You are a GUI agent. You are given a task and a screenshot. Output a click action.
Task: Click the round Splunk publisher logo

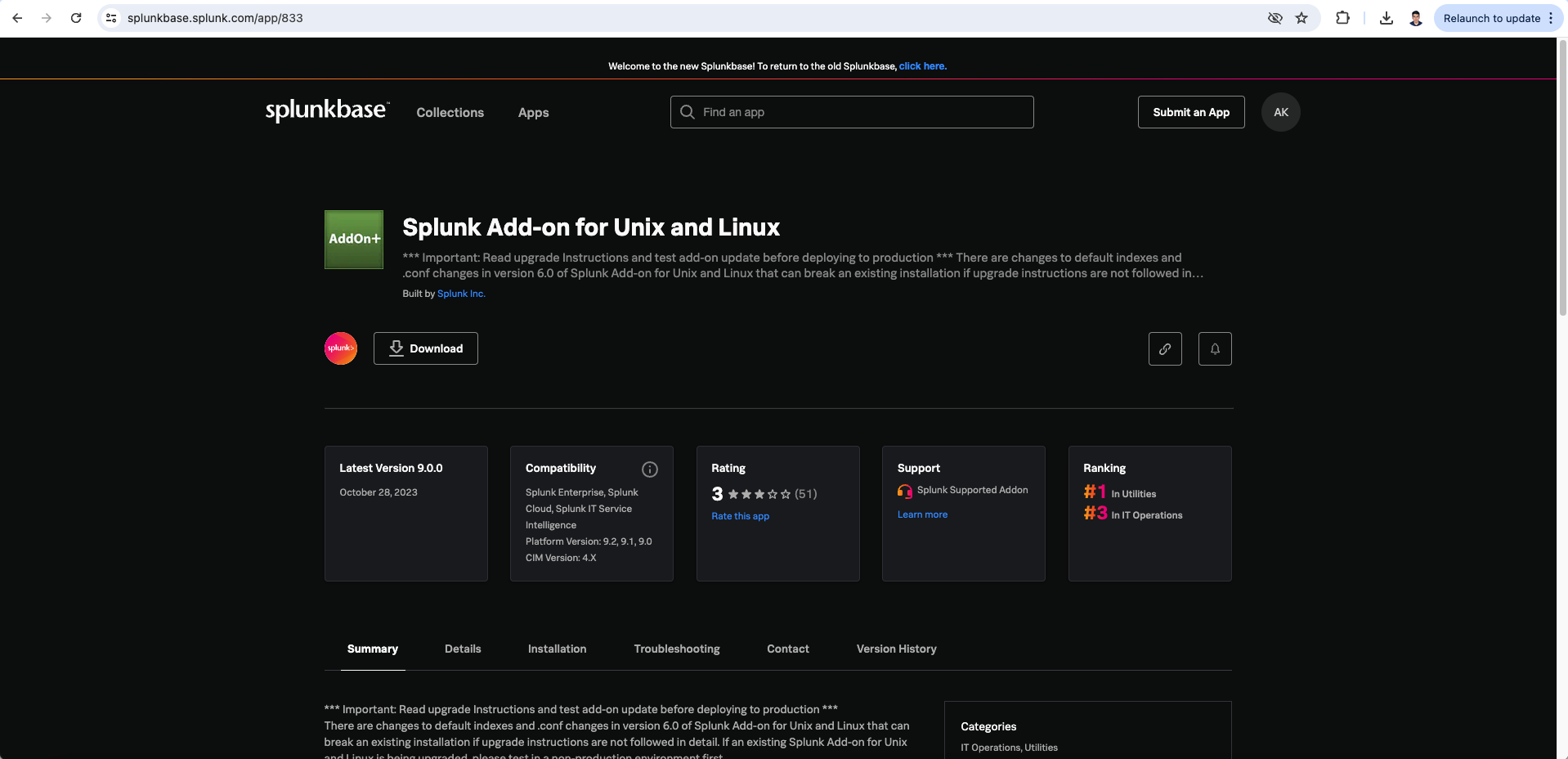point(341,348)
